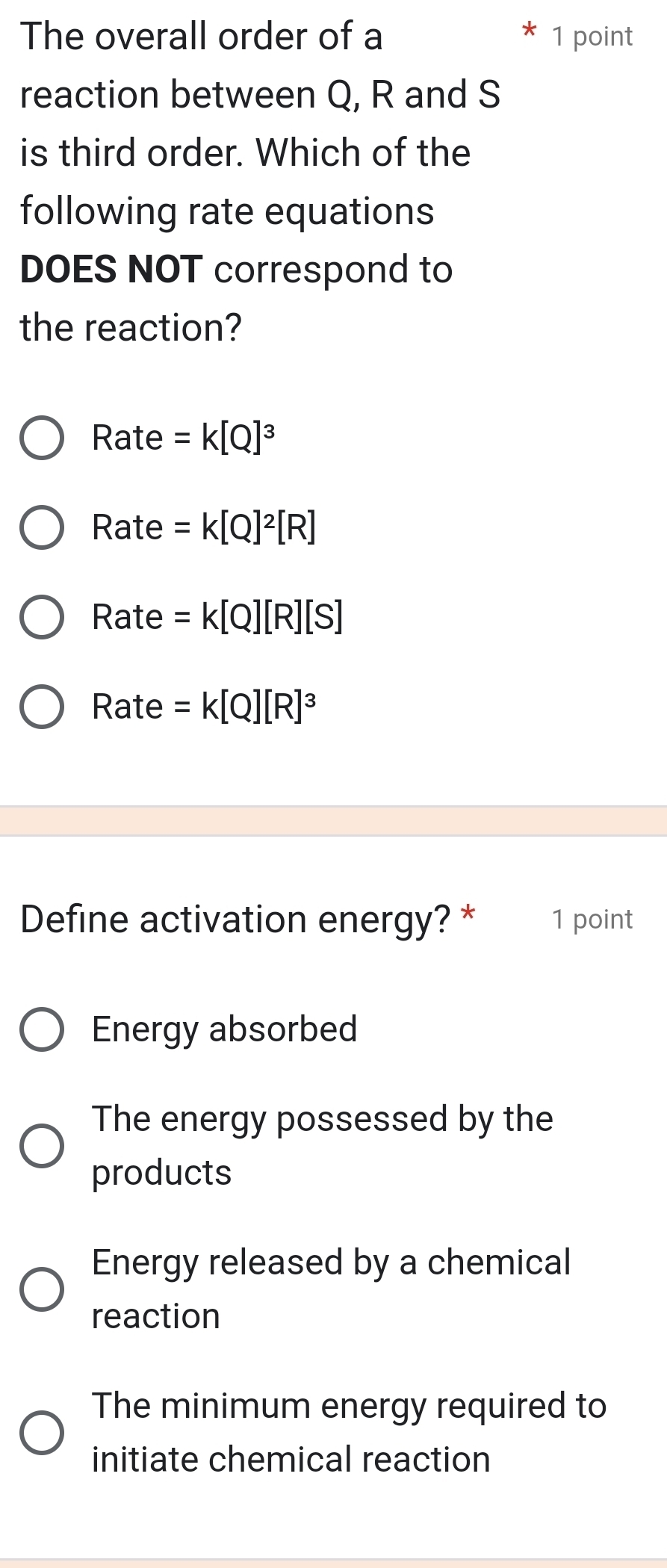Pick the Rate = k[Q][R][S] radio button
The height and width of the screenshot is (1568, 667).
tap(41, 618)
